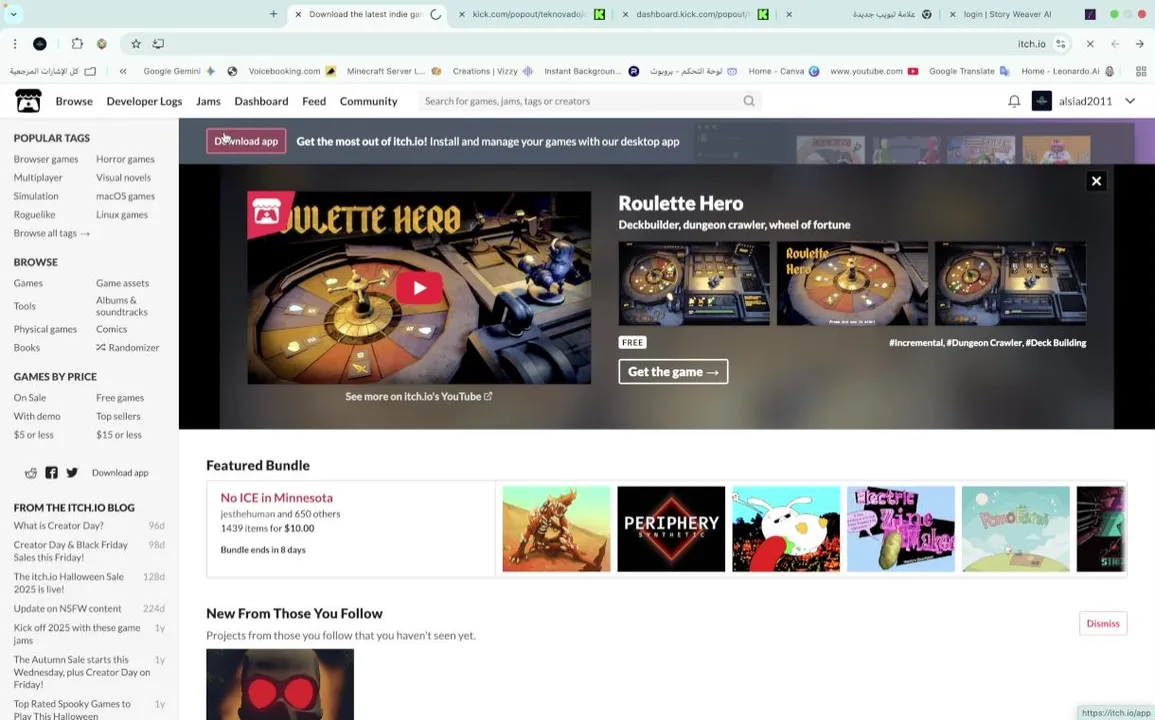Open the Top sellers link

pyautogui.click(x=118, y=416)
